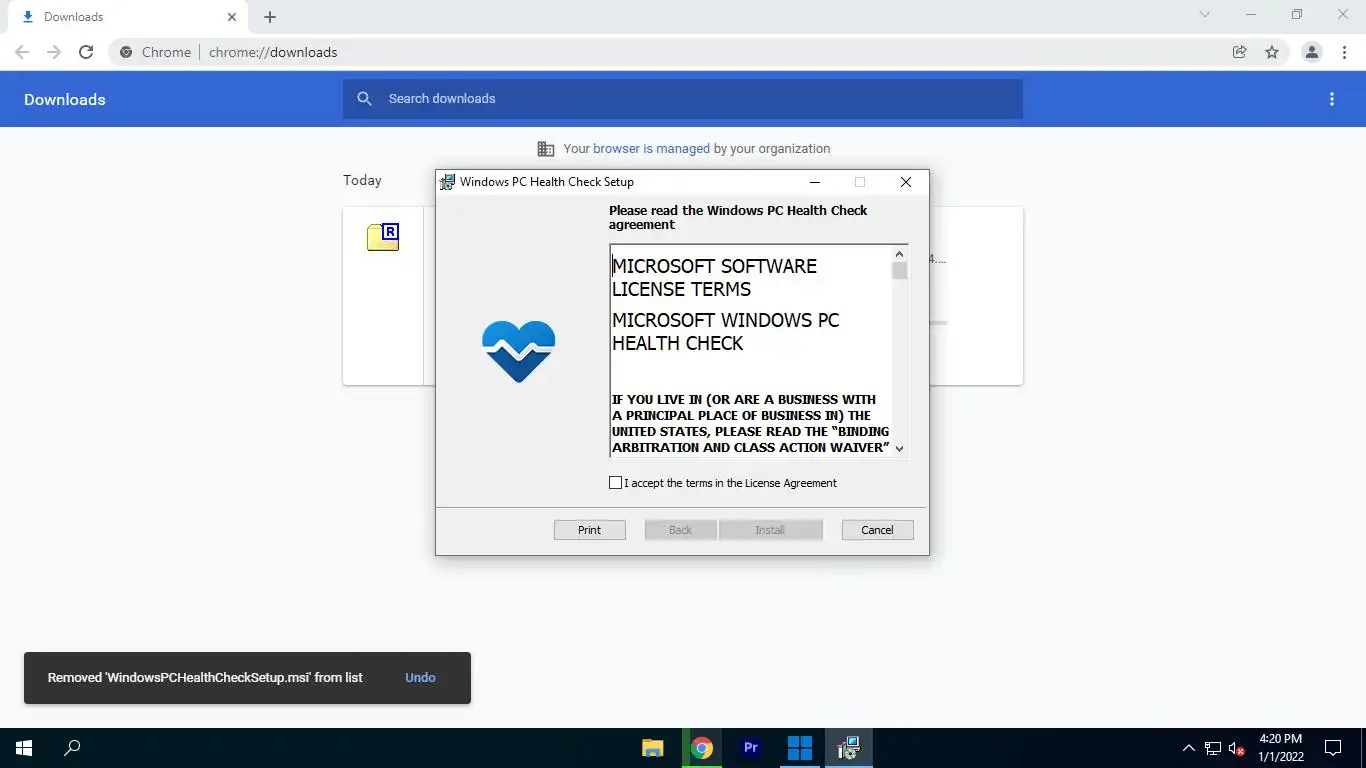
Task: Minimize the setup dialog window
Action: [815, 182]
